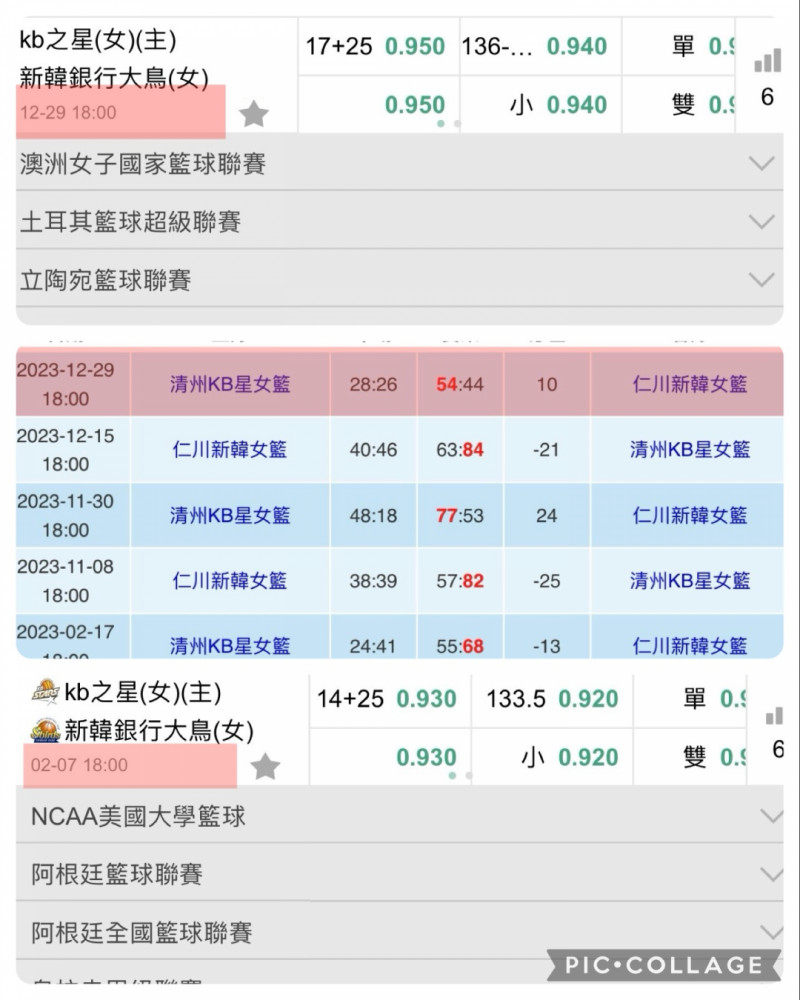800x1000 pixels.
Task: Open 仁川新韓女籃 in 2023-02-17 row
Action: (690, 646)
